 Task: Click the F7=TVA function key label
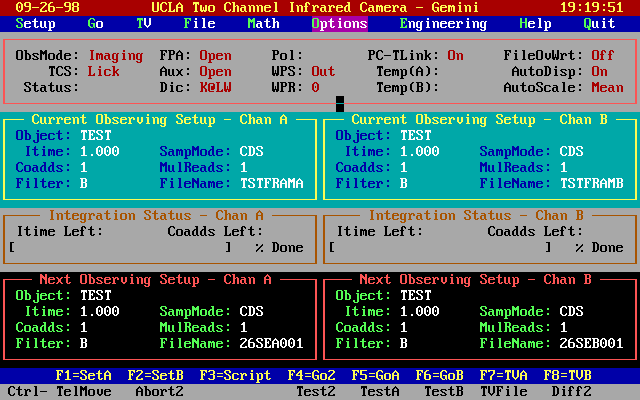tap(503, 375)
